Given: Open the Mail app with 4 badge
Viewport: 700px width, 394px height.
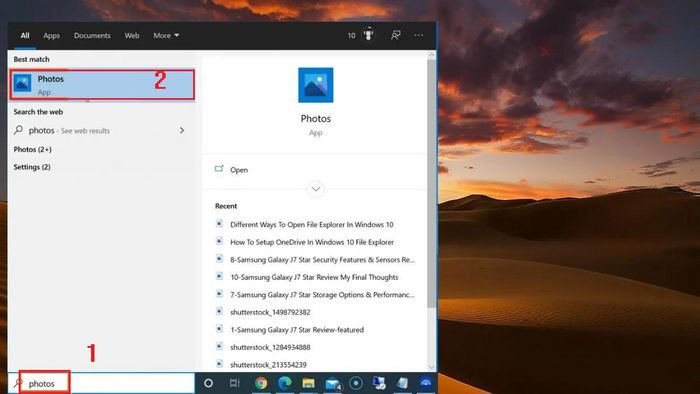Looking at the screenshot, I should 333,384.
